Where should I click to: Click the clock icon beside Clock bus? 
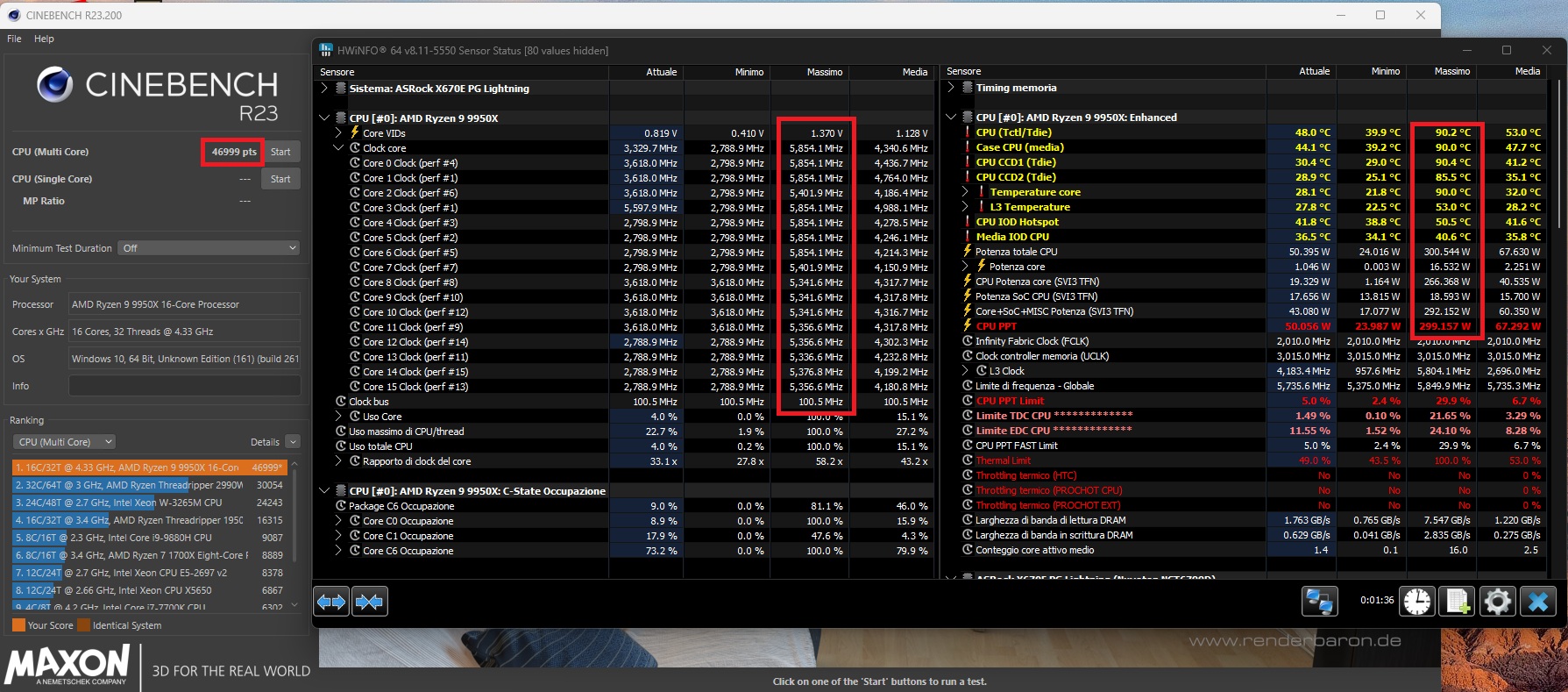[x=341, y=402]
